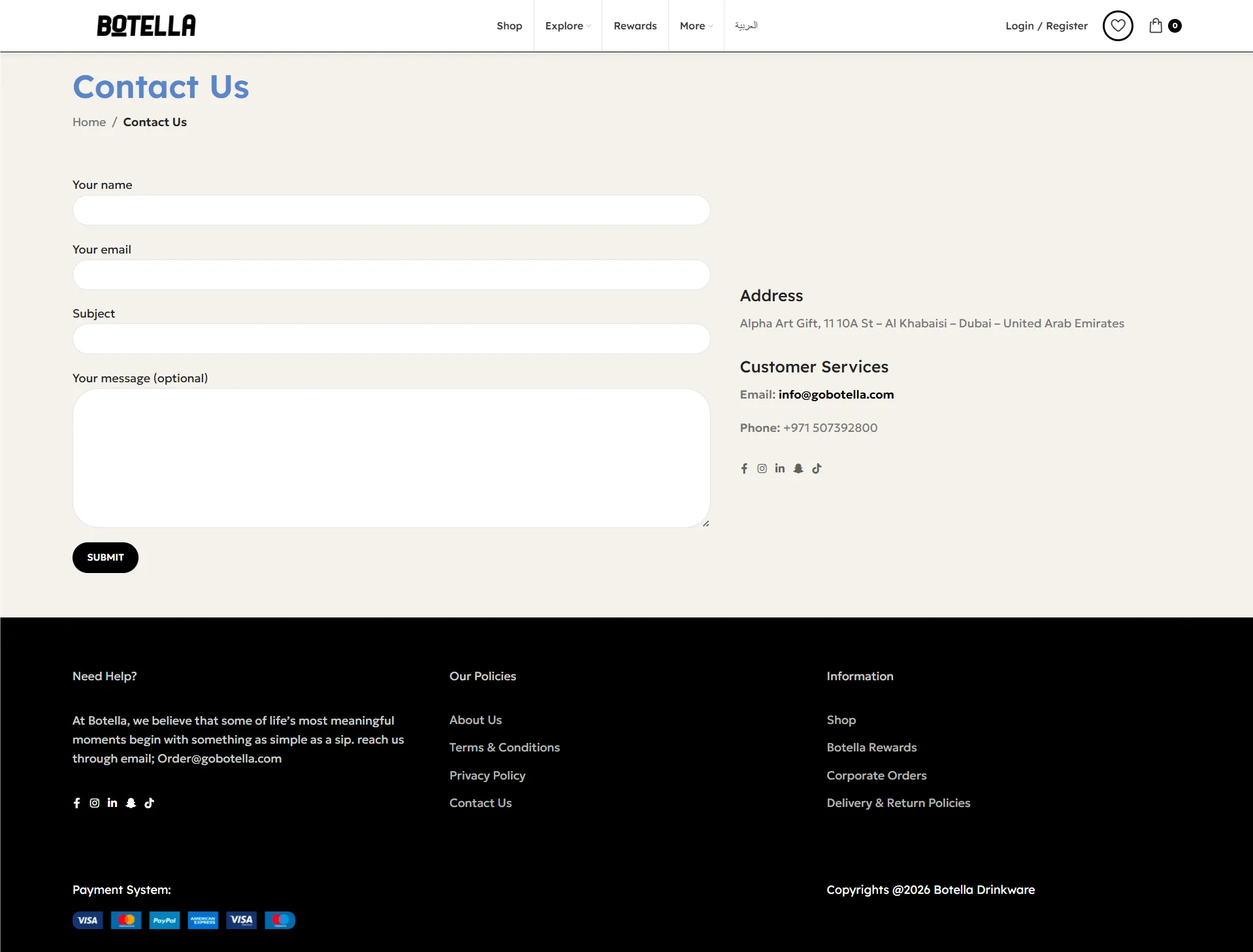
Task: Grab the message textarea resize handle
Action: [x=706, y=523]
